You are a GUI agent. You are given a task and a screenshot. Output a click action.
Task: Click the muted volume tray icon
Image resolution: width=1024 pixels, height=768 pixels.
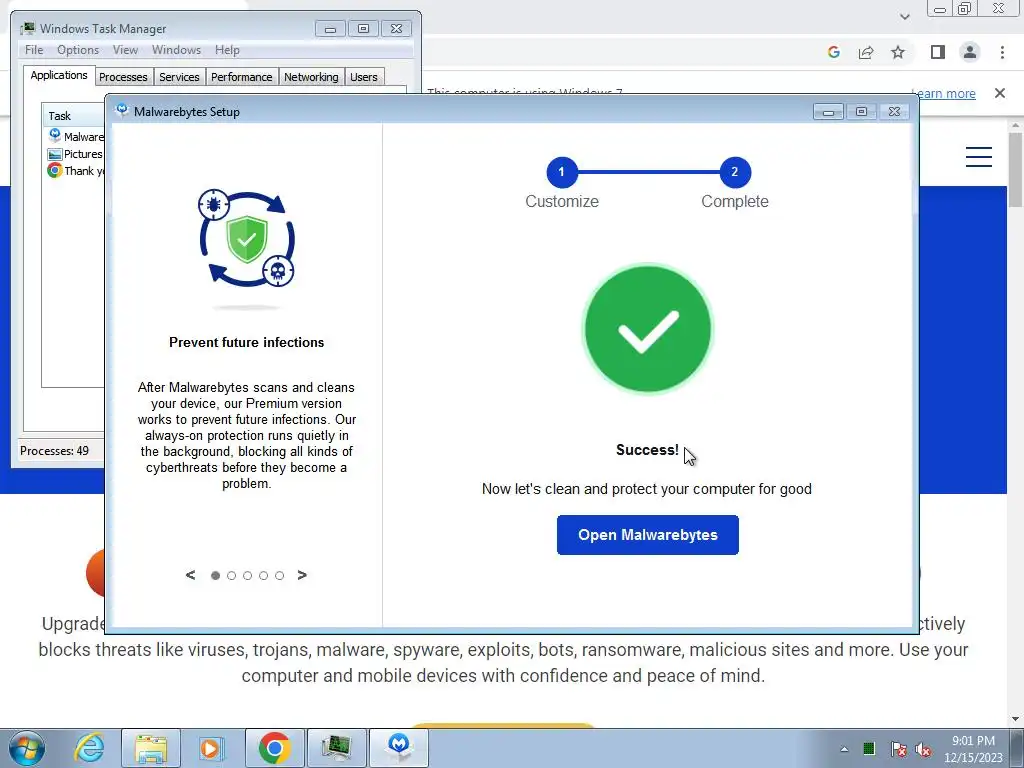point(923,749)
